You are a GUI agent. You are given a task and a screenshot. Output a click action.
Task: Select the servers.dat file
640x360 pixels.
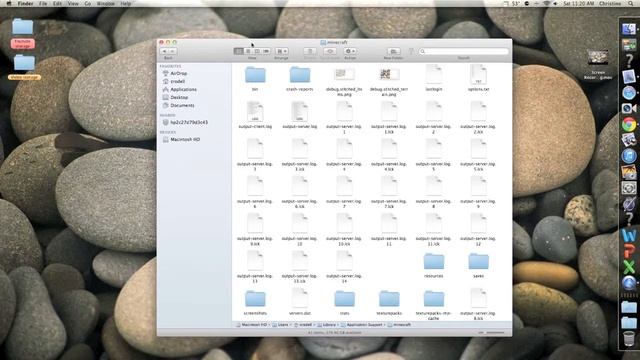[300, 298]
